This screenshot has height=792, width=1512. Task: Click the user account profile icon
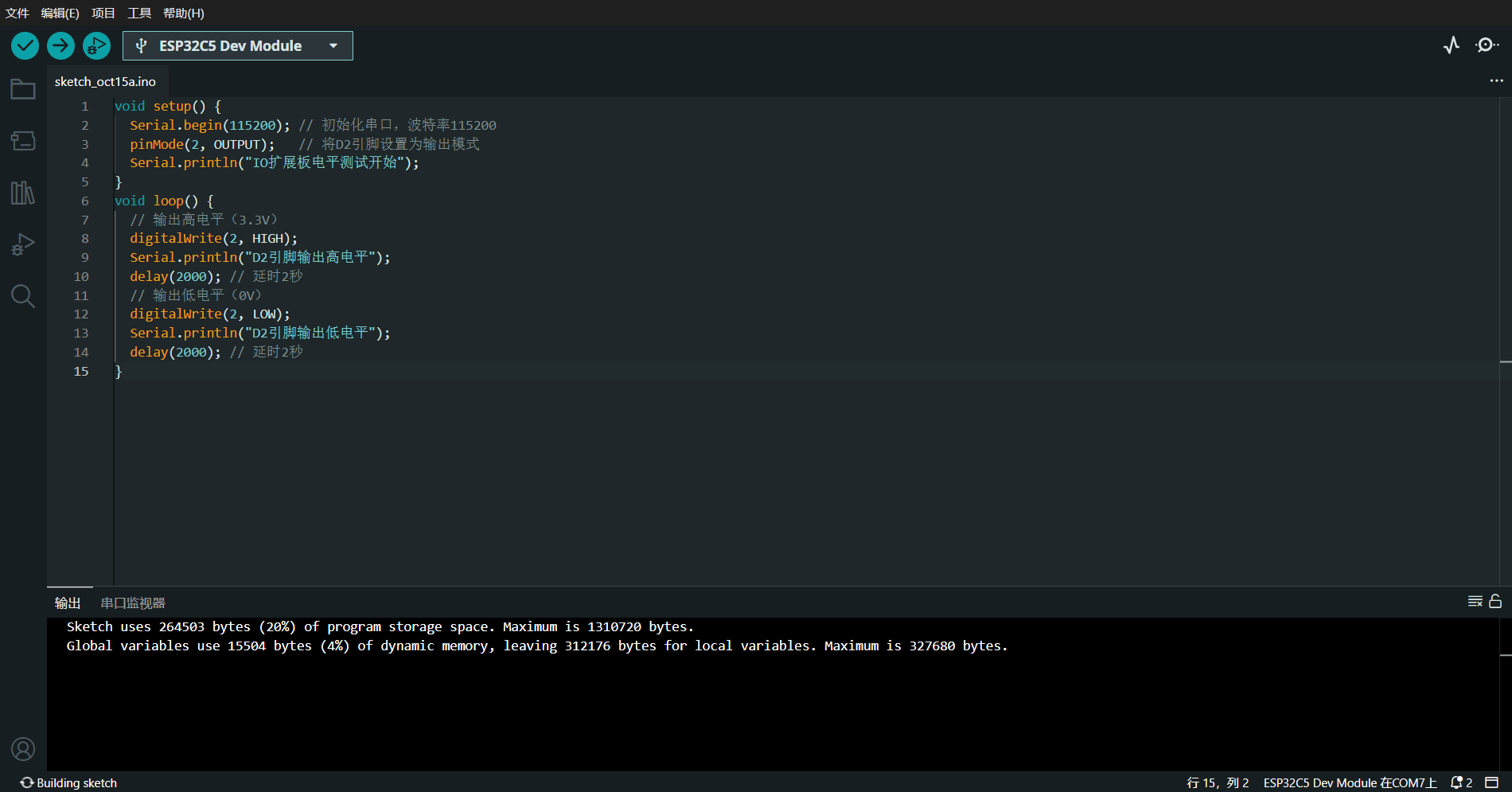coord(23,749)
